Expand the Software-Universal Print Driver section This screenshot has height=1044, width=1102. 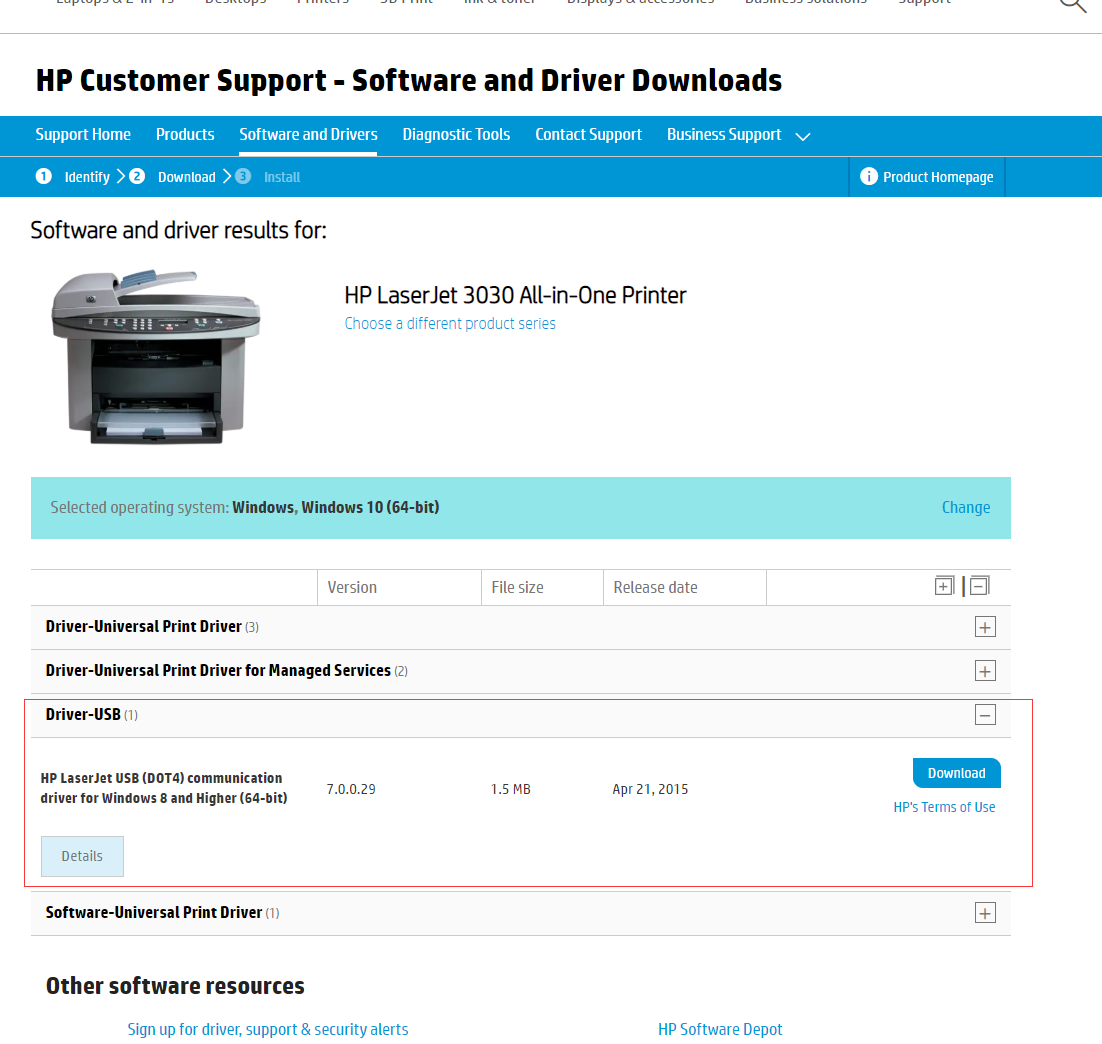pos(985,912)
